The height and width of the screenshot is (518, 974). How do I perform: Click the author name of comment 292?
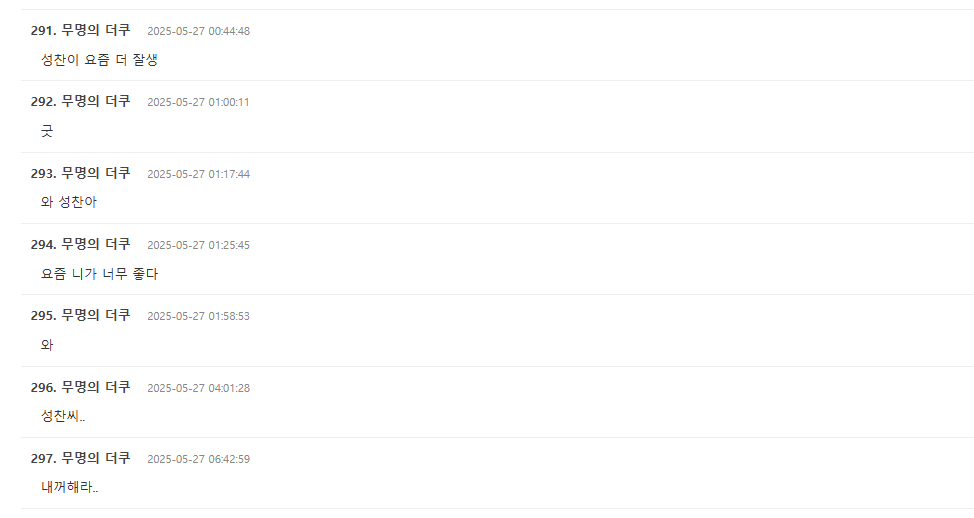tap(95, 101)
